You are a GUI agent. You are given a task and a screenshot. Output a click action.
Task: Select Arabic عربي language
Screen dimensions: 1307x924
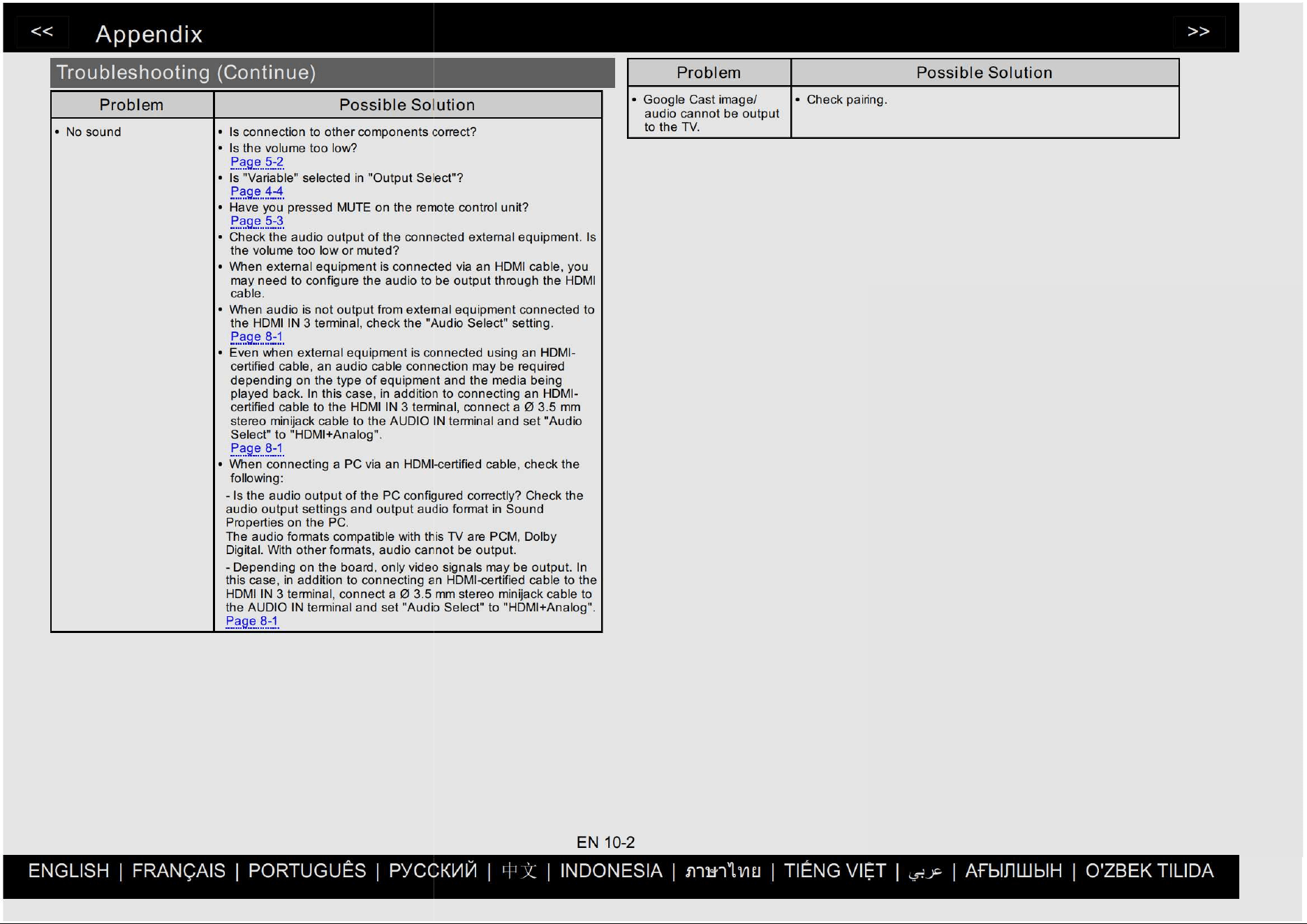[x=925, y=872]
